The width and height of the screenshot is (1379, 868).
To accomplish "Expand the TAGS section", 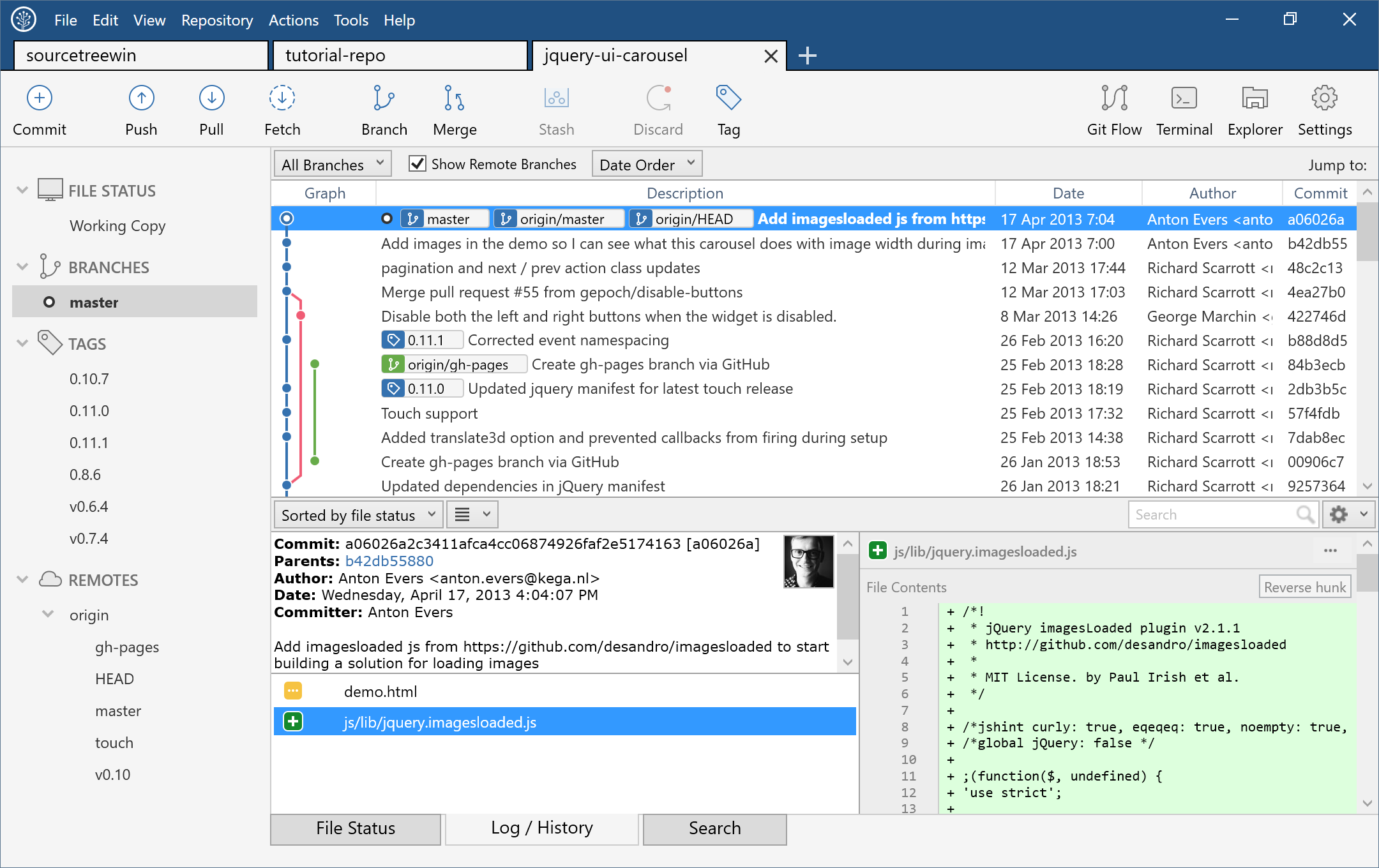I will (x=22, y=343).
